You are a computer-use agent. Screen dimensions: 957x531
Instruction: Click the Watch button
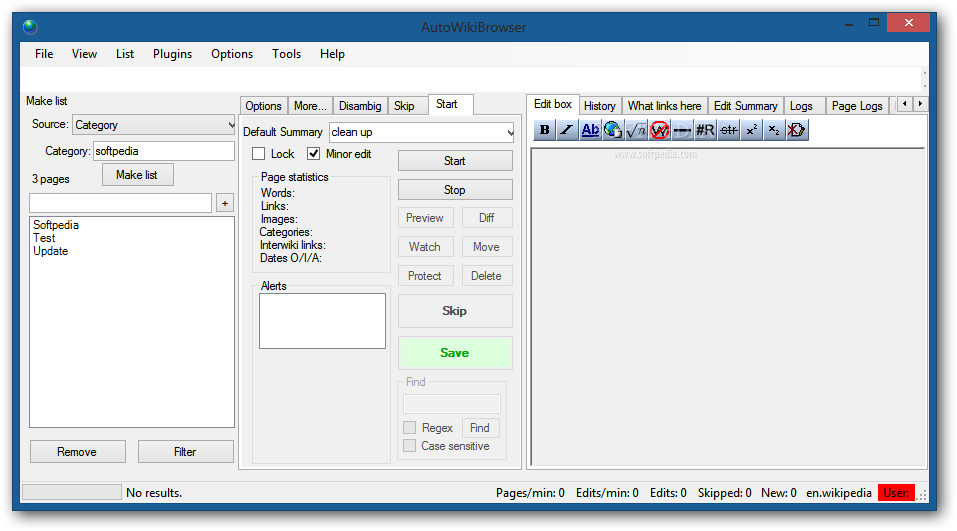coord(425,247)
